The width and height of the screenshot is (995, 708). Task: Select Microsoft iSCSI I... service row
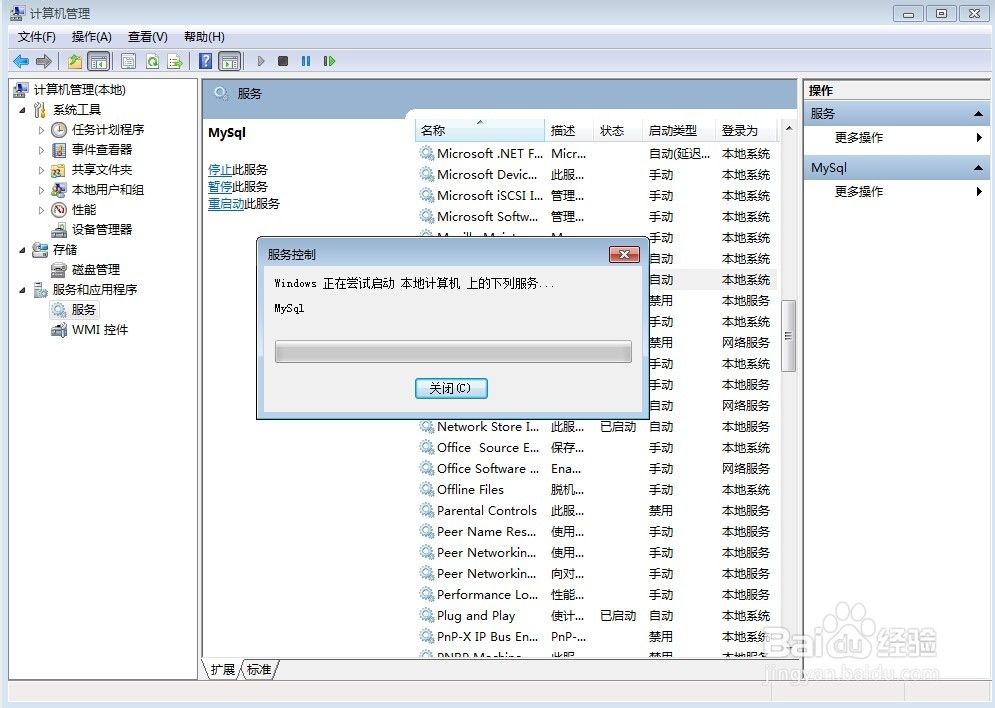click(x=596, y=195)
